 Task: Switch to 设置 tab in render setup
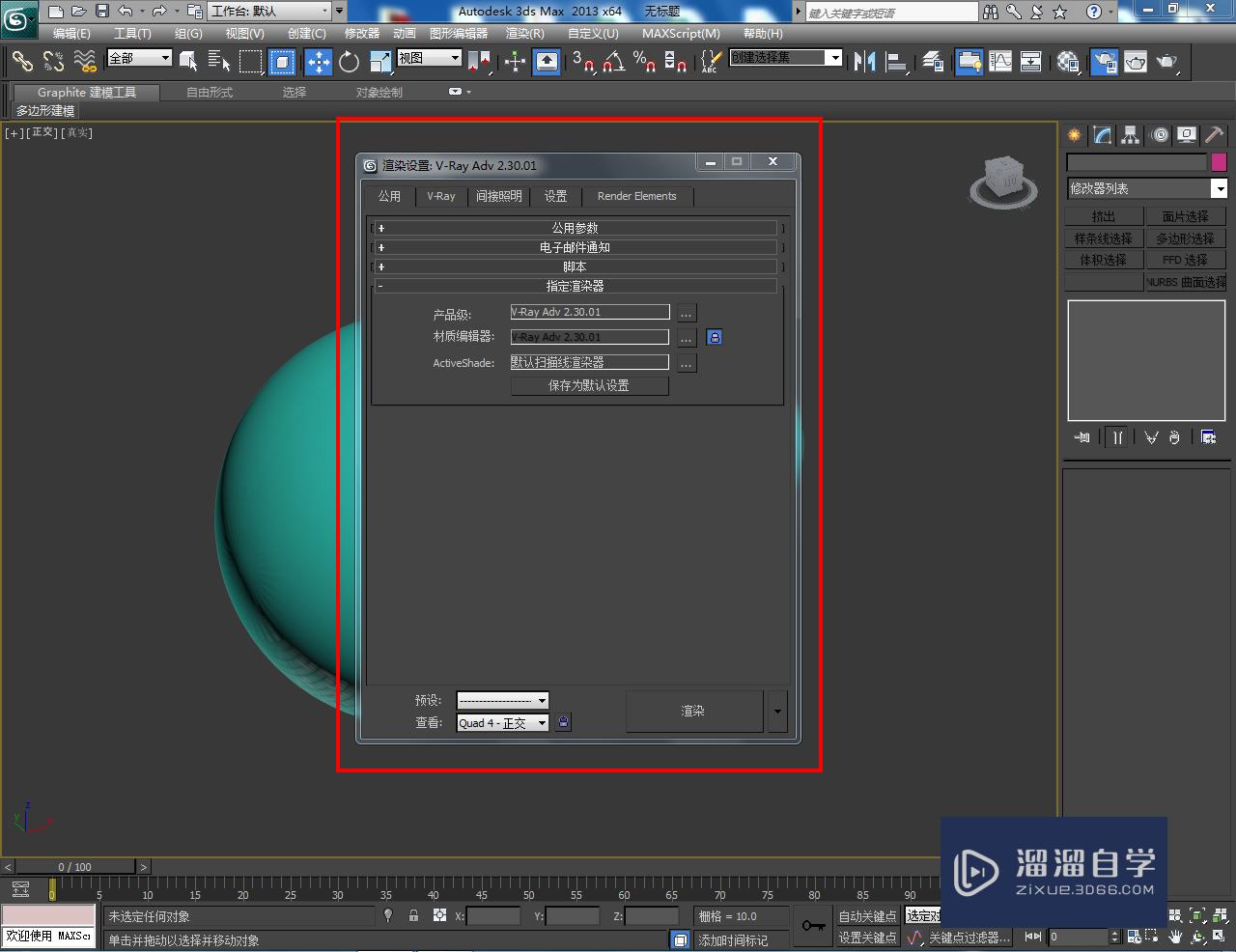(555, 196)
